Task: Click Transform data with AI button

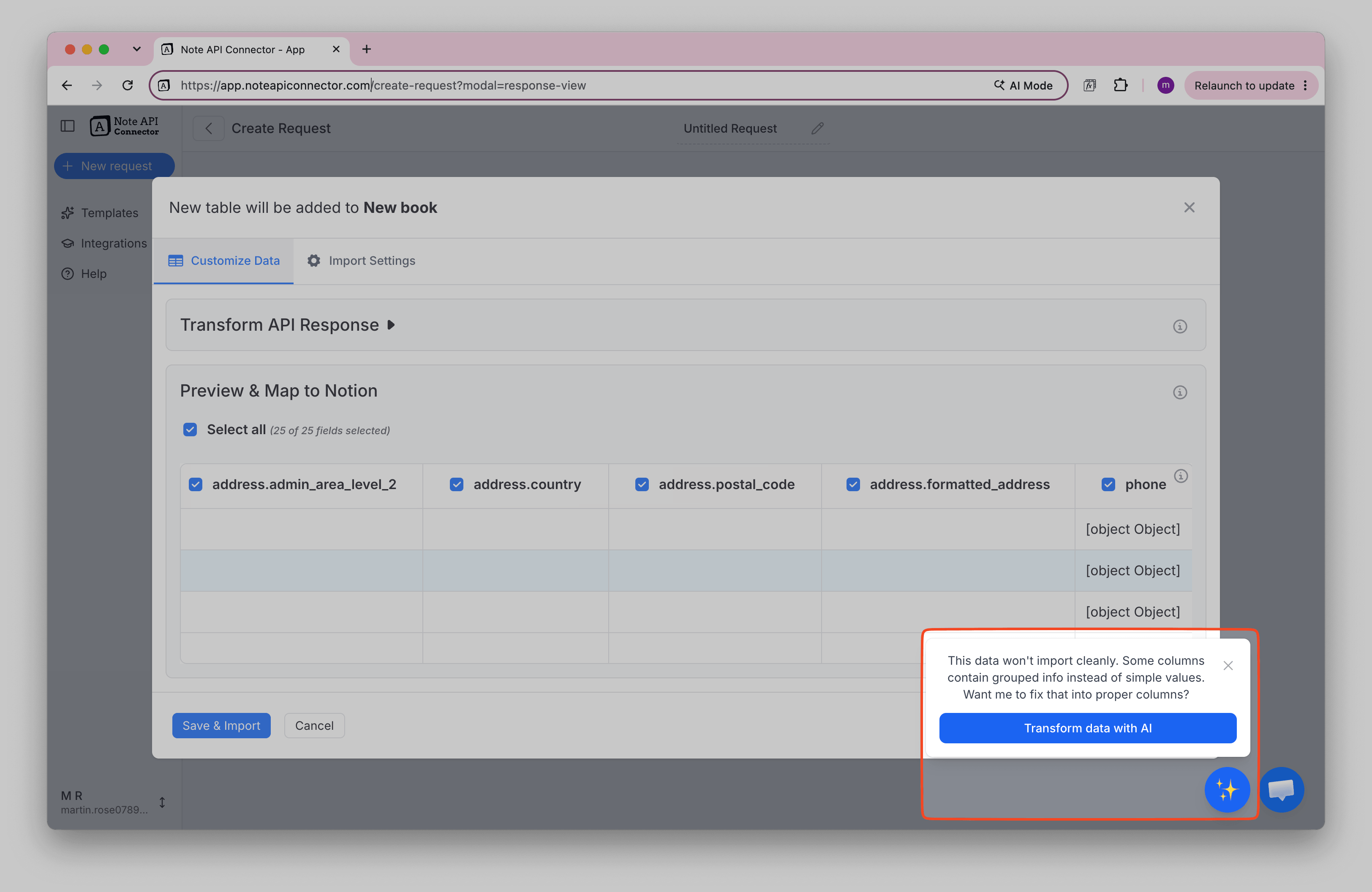Action: (1087, 728)
